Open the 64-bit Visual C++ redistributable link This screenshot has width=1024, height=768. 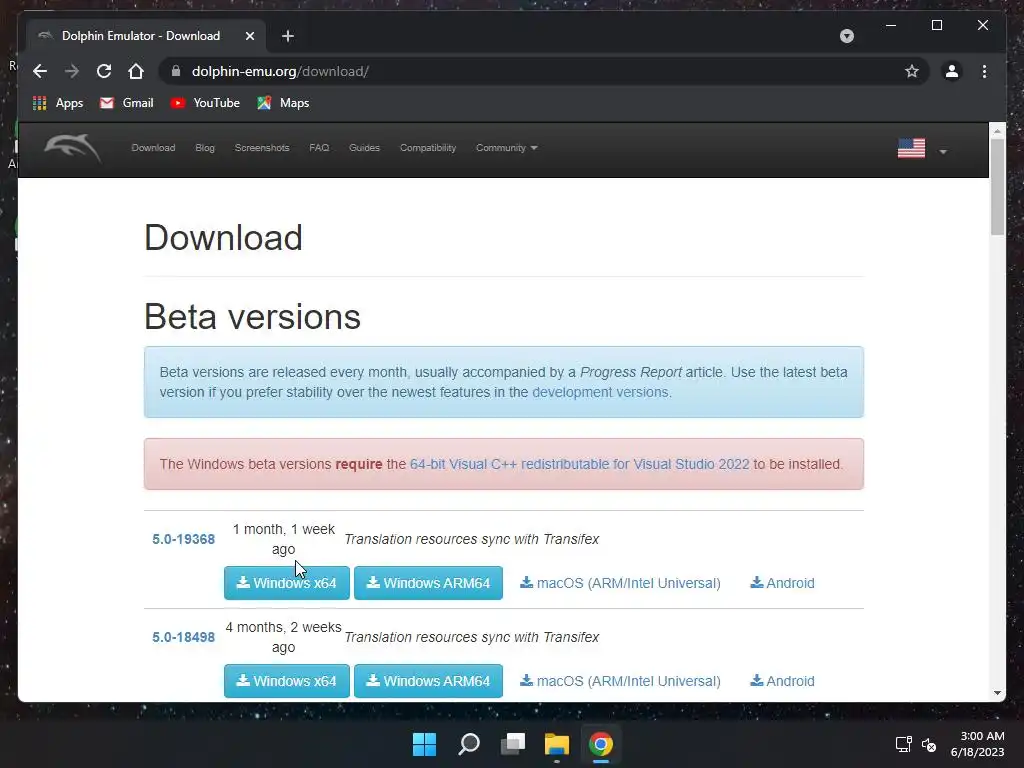(579, 464)
